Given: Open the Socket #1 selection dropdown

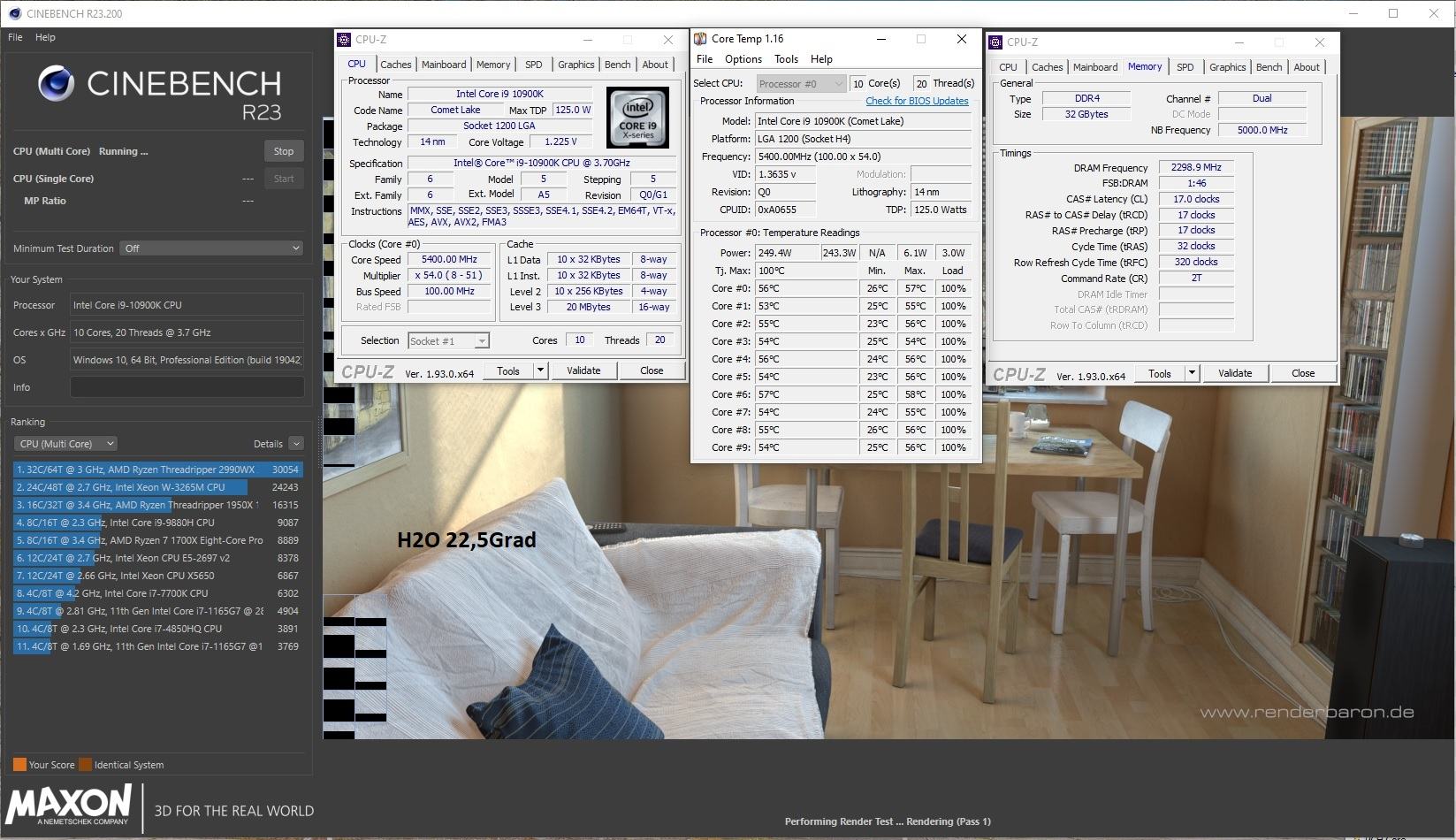Looking at the screenshot, I should coord(448,341).
